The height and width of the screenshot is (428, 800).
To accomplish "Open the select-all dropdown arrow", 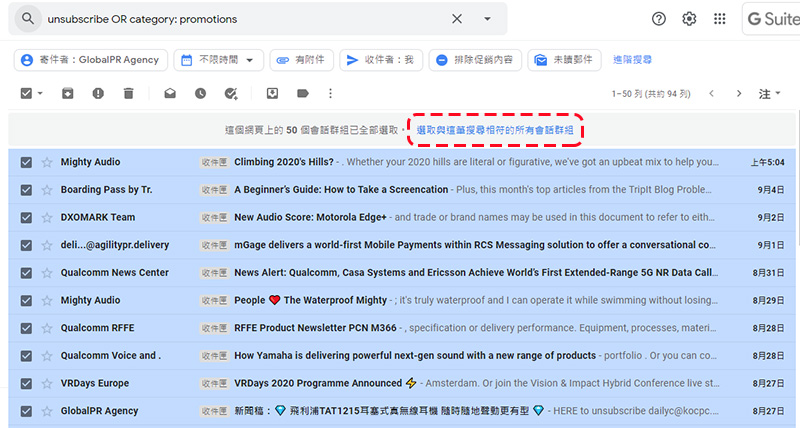I will click(x=40, y=93).
